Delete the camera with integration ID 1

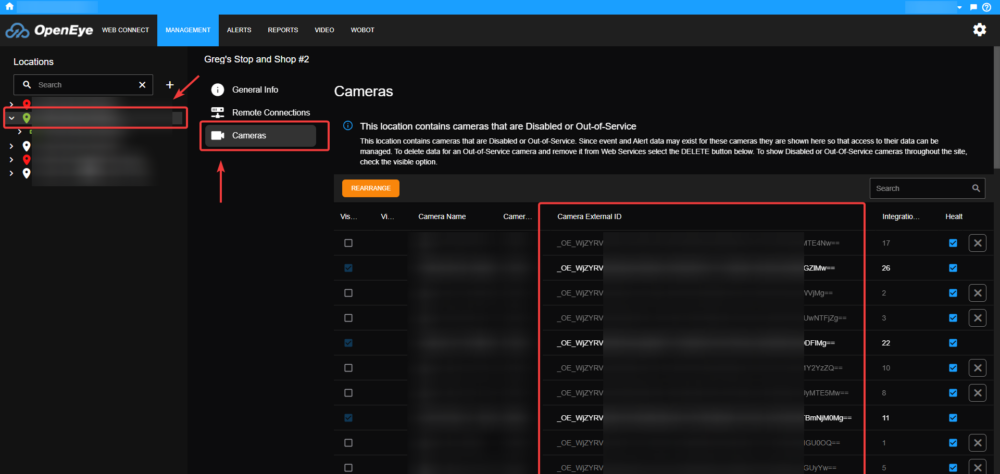pos(978,443)
